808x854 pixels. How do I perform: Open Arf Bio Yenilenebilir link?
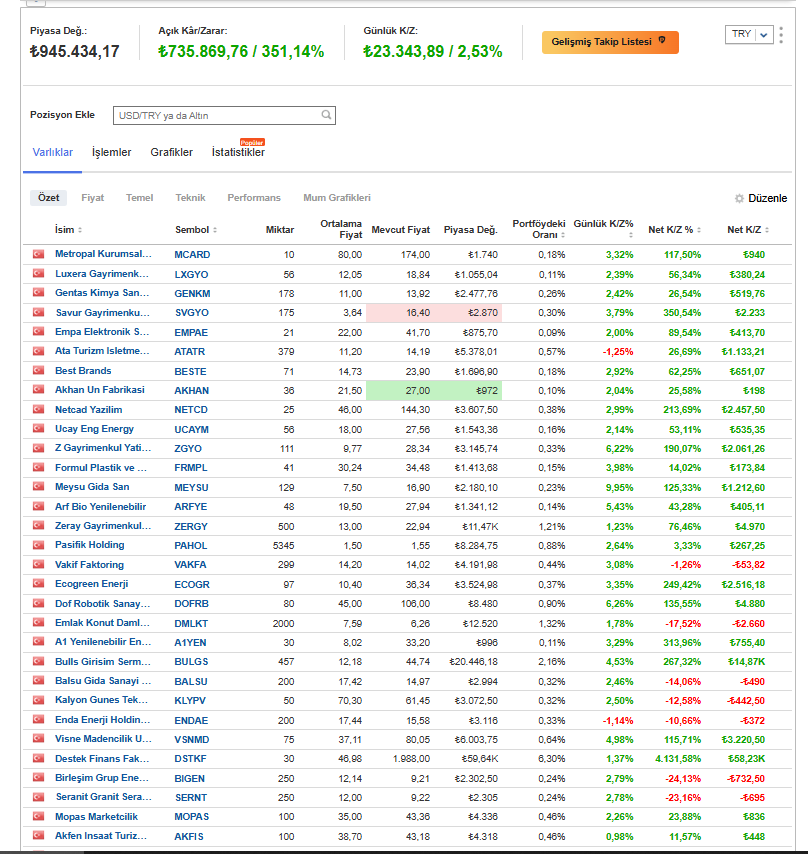100,507
